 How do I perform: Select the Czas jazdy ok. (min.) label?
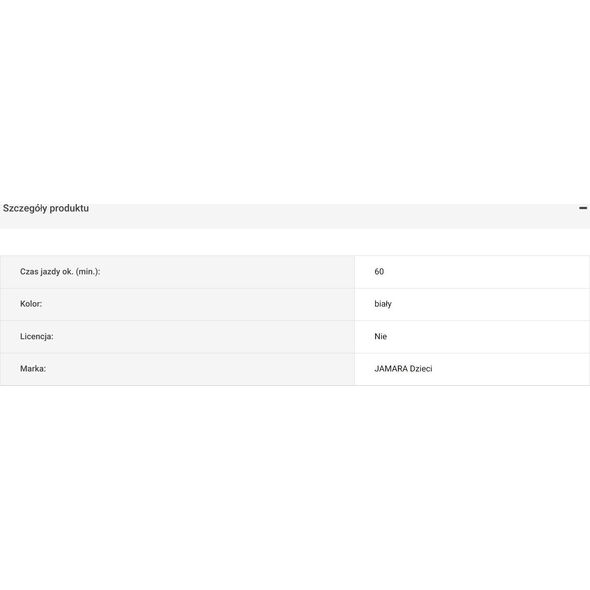(x=60, y=272)
